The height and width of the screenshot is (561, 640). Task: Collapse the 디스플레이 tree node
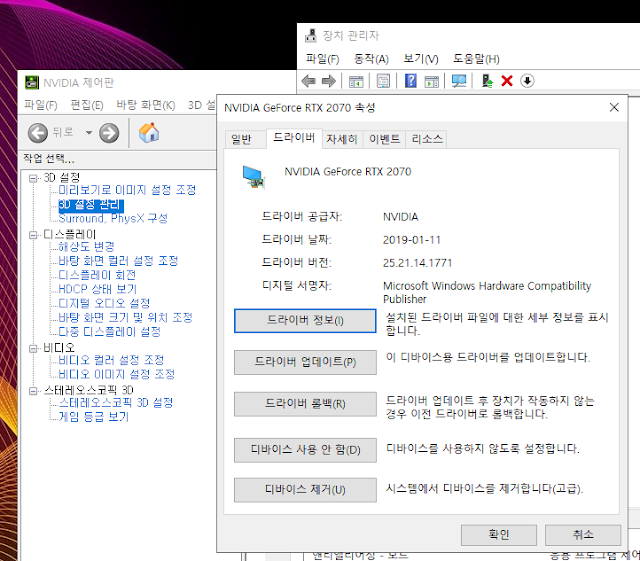click(33, 235)
